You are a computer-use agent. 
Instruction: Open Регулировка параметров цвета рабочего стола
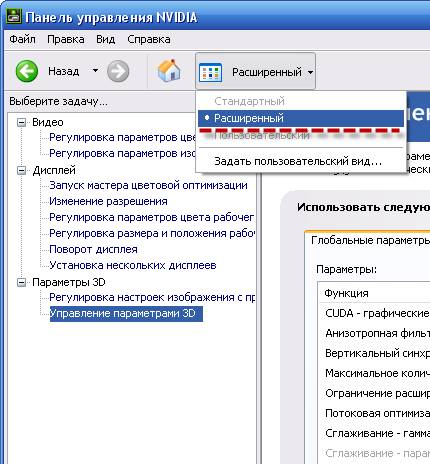click(152, 217)
